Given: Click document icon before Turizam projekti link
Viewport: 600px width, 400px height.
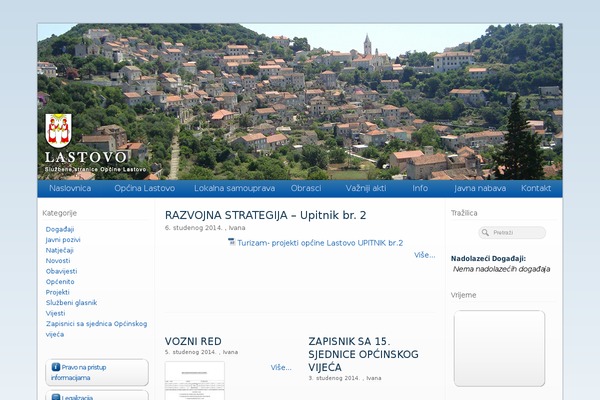Looking at the screenshot, I should click(231, 242).
